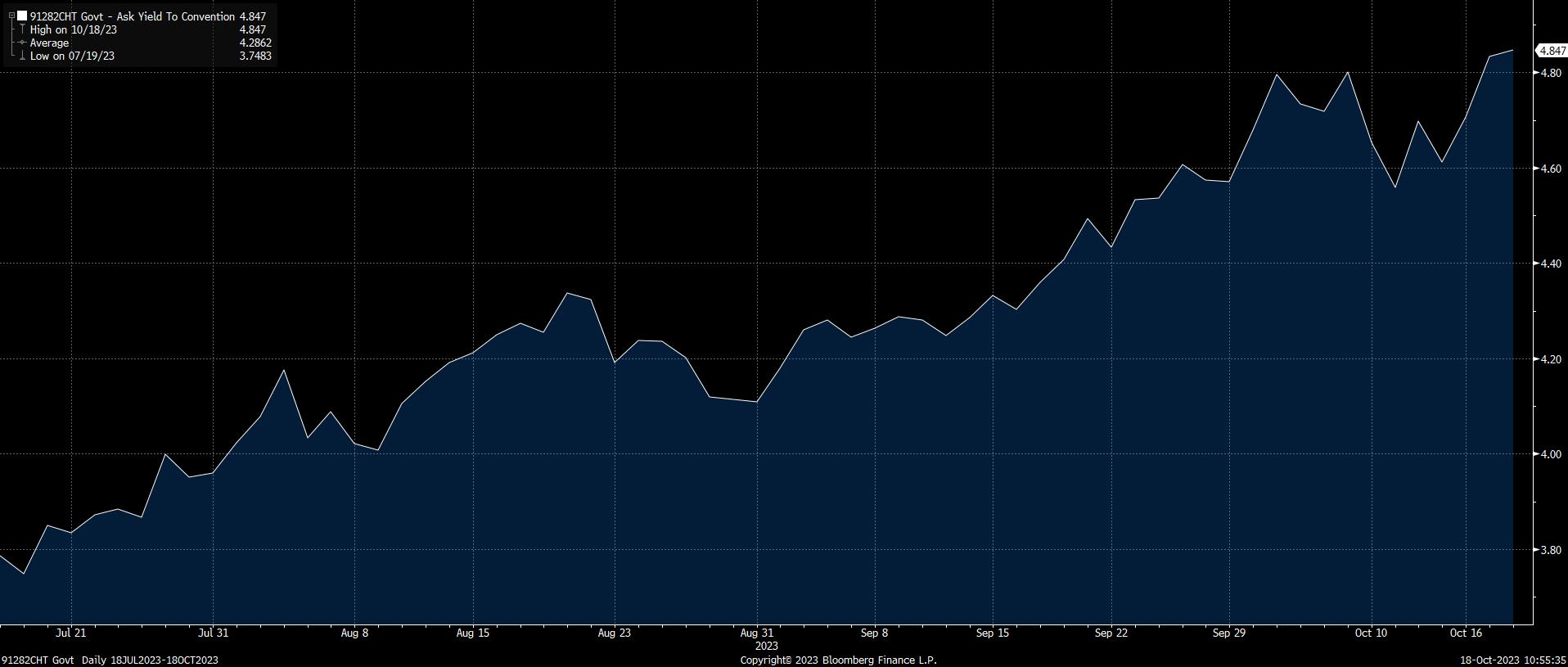
Task: Click the 3.80 y-axis label
Action: (1550, 550)
